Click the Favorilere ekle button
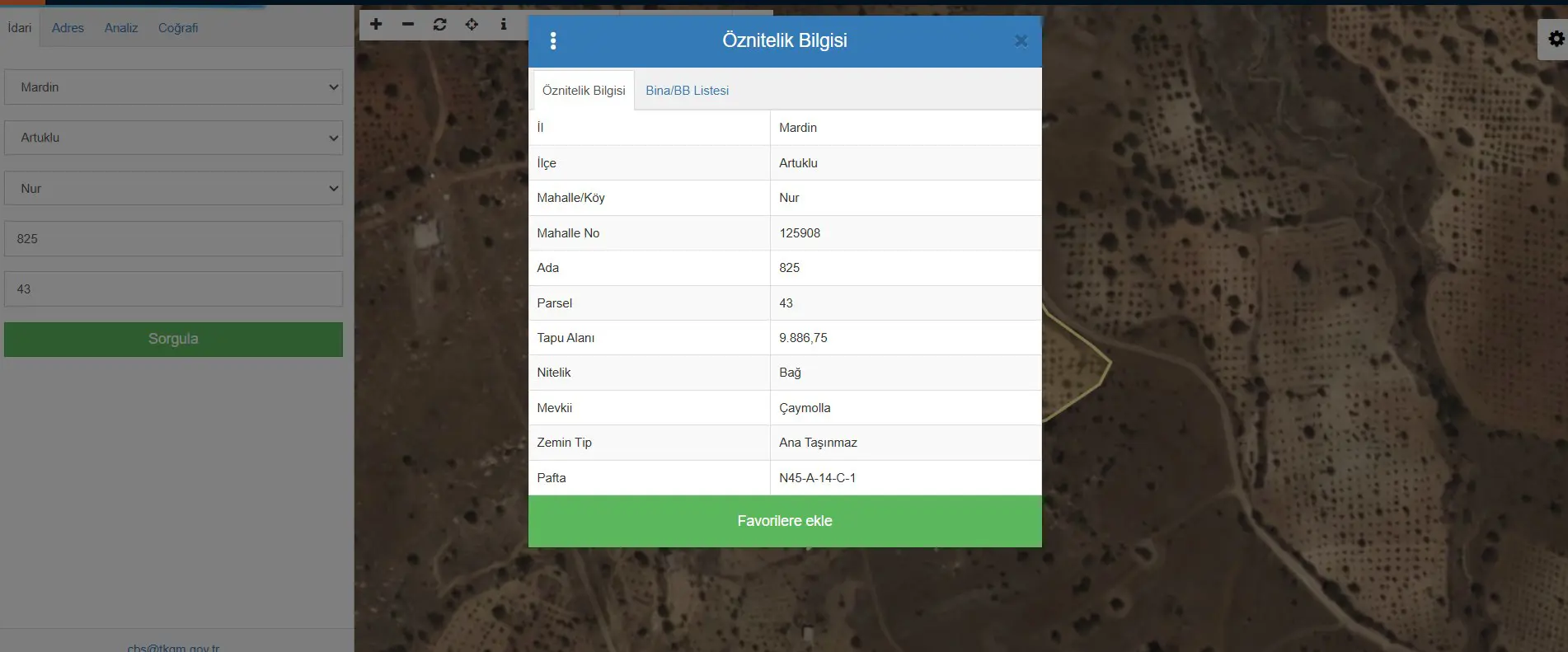1568x652 pixels. [x=785, y=521]
